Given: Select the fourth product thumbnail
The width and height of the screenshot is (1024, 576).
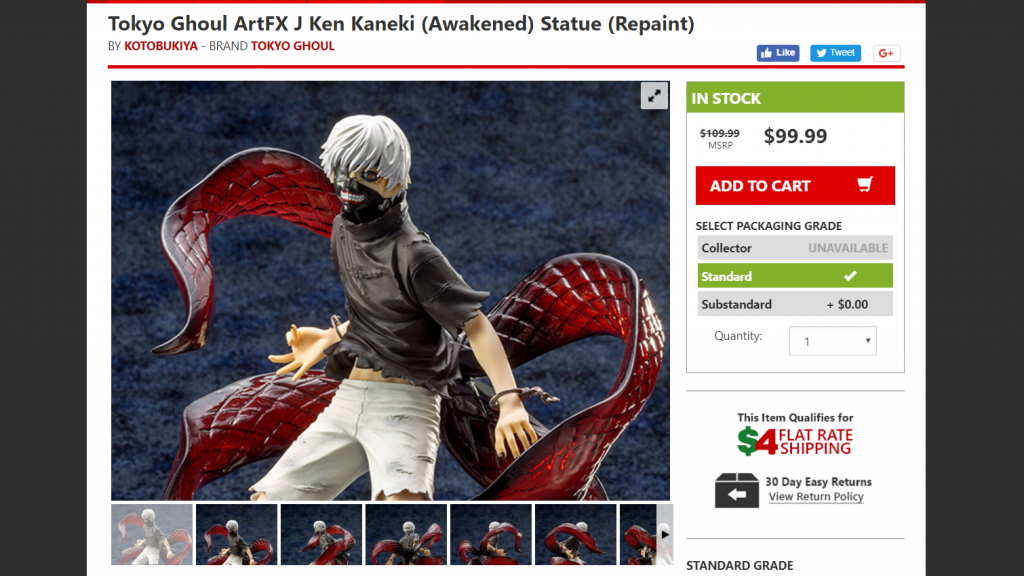Looking at the screenshot, I should tap(406, 534).
